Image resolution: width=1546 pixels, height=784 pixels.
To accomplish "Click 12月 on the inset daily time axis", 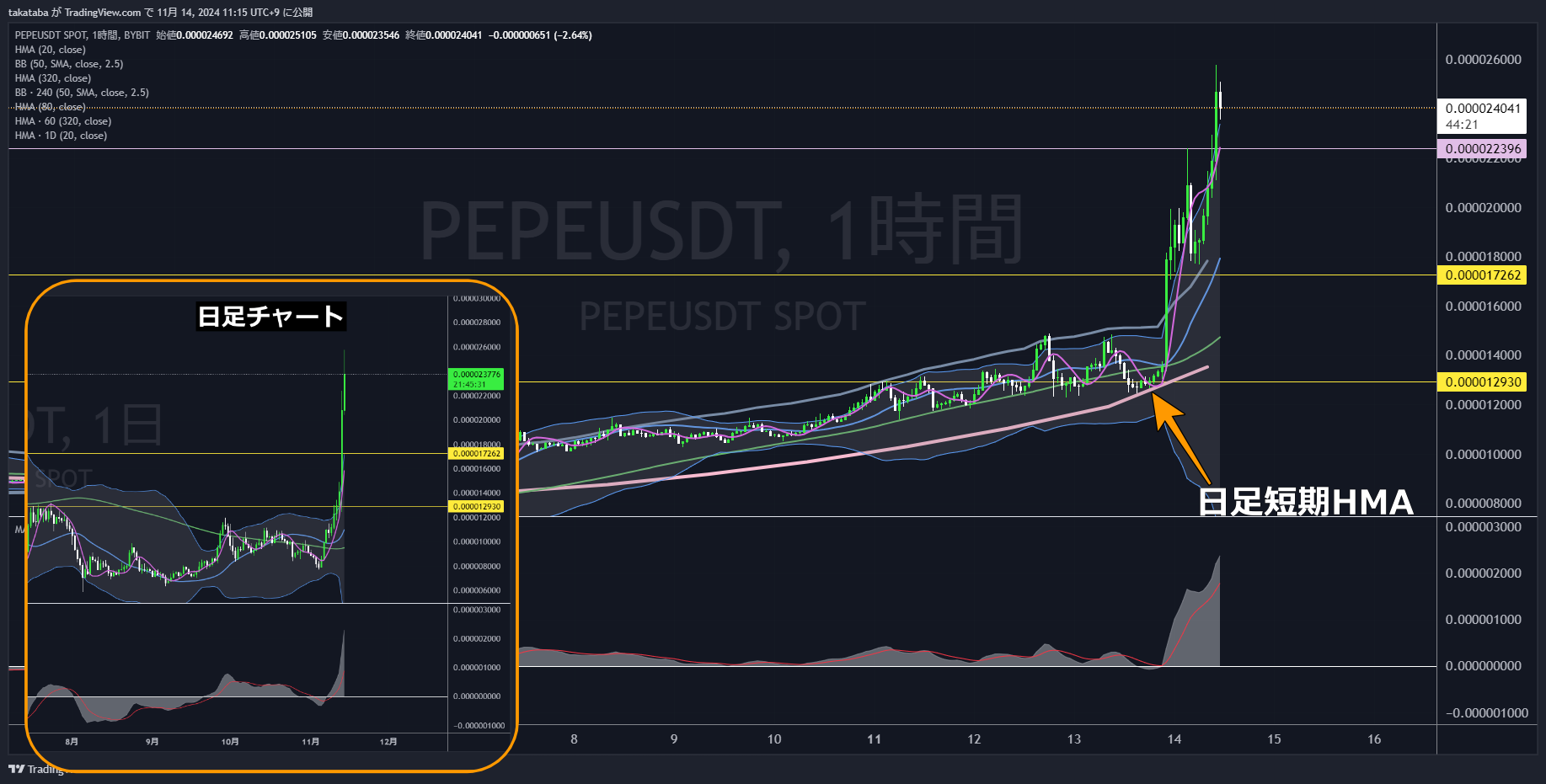I will pos(388,742).
